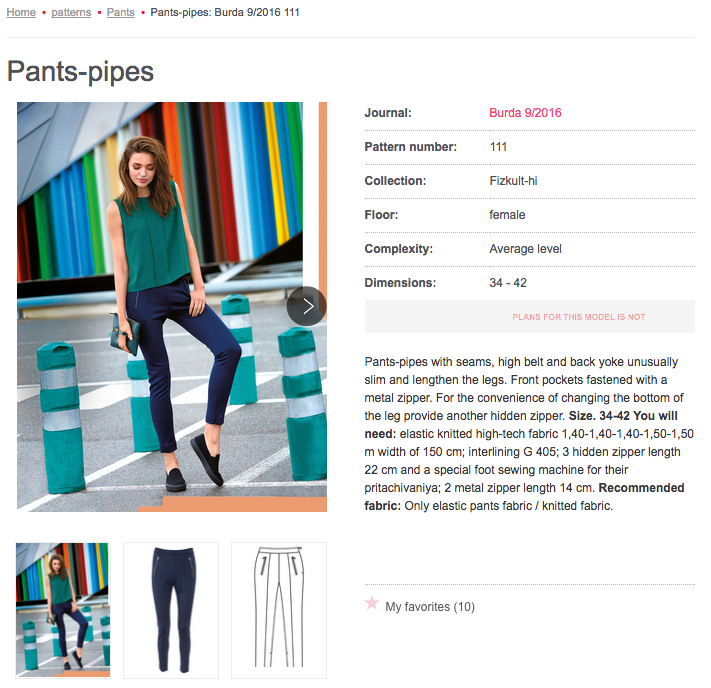Image resolution: width=711 pixels, height=688 pixels.
Task: Click the pants description paragraph text
Action: 529,434
